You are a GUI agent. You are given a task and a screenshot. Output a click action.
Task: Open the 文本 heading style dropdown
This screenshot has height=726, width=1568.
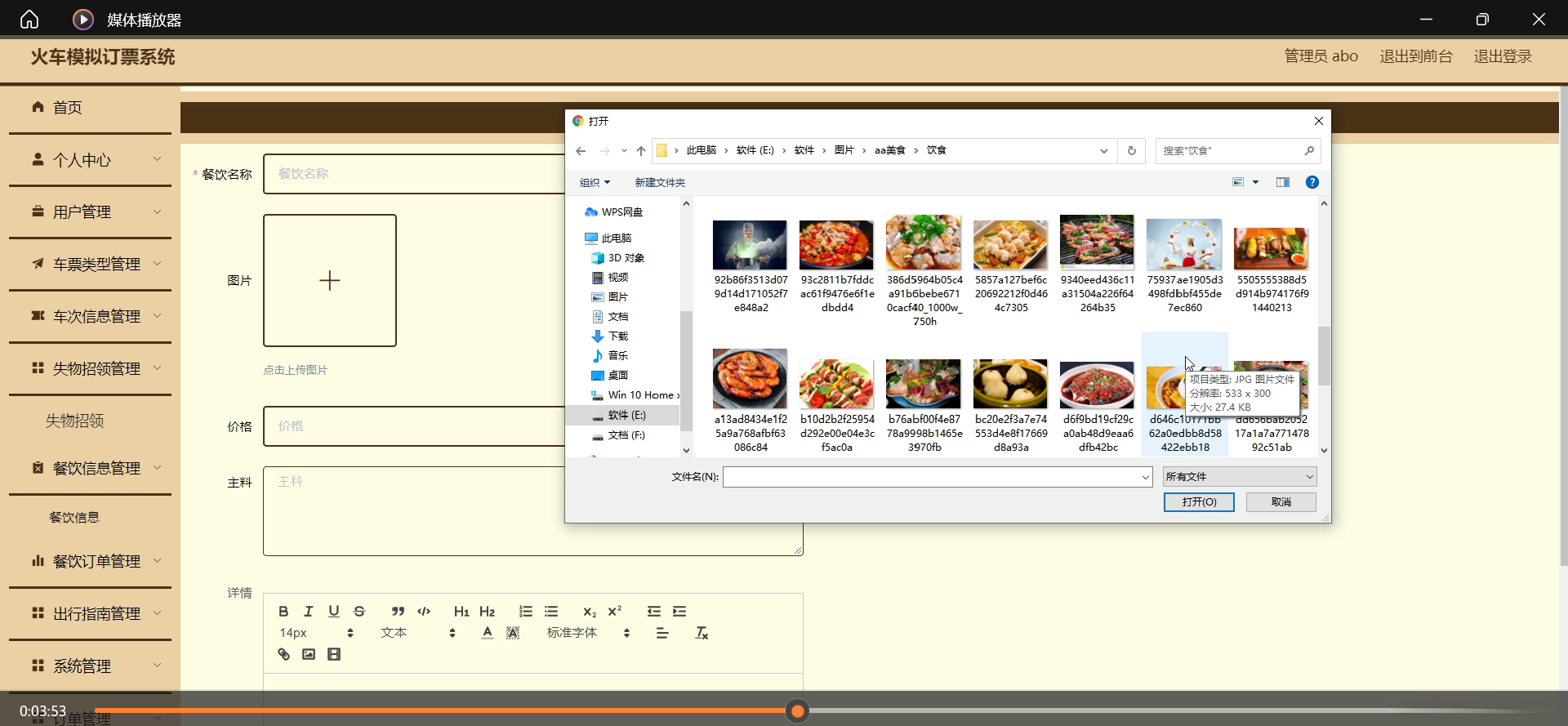coord(417,633)
